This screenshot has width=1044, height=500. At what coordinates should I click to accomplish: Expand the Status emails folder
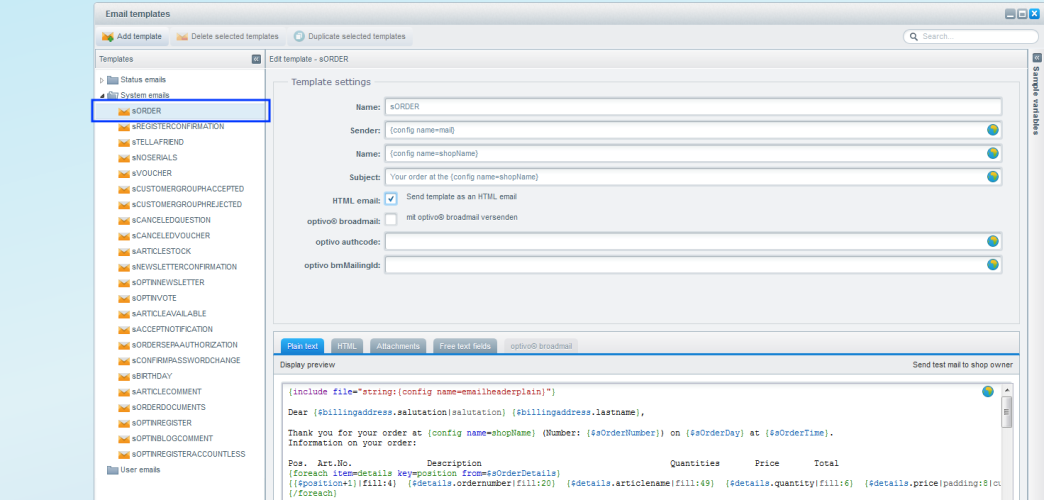click(x=102, y=80)
